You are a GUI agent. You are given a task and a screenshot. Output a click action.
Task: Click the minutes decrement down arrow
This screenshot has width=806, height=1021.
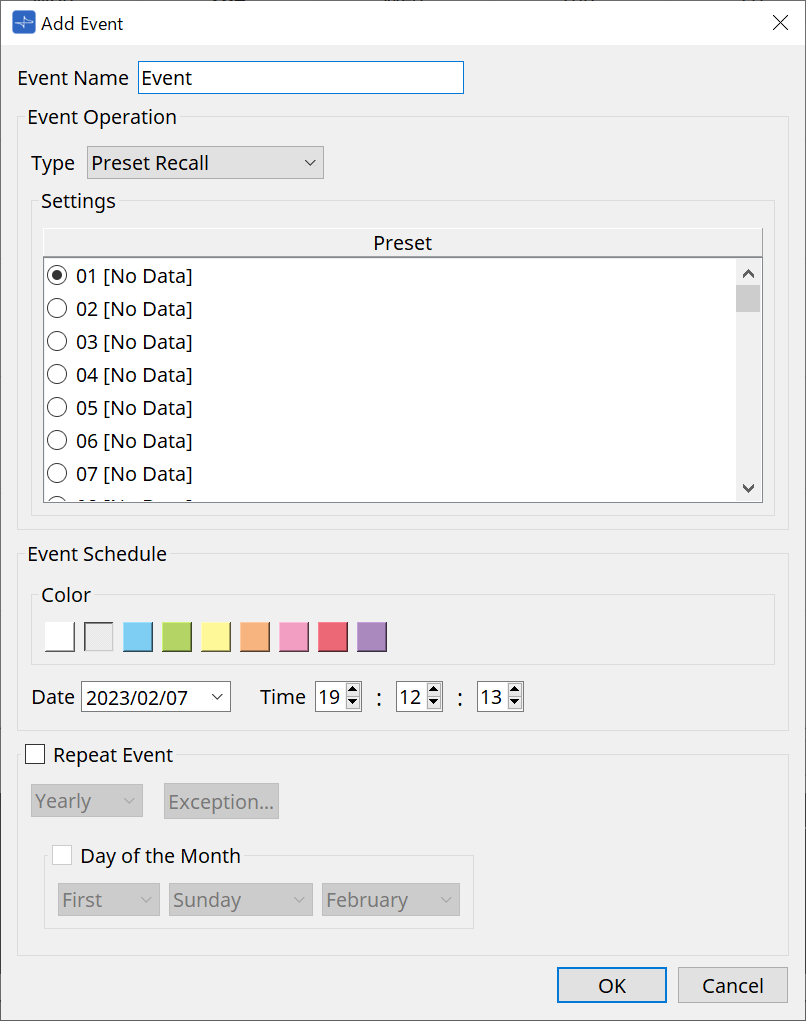(x=434, y=703)
